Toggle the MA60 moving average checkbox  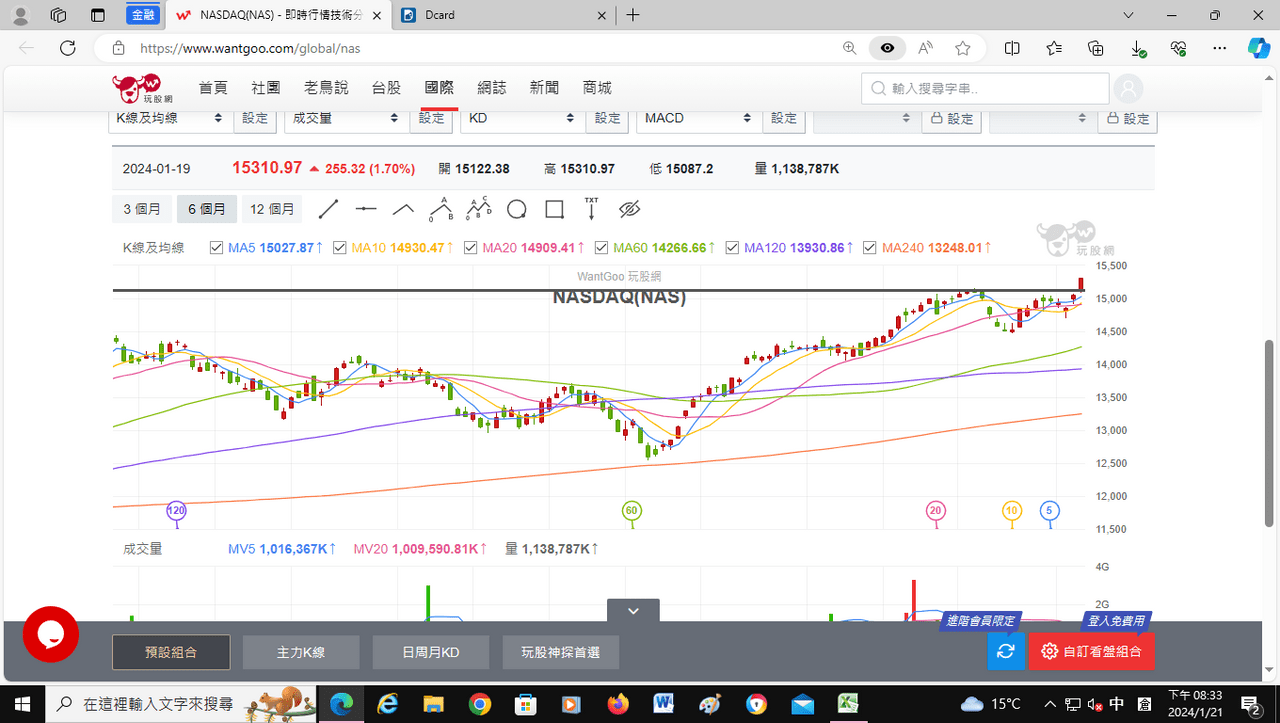(x=601, y=248)
